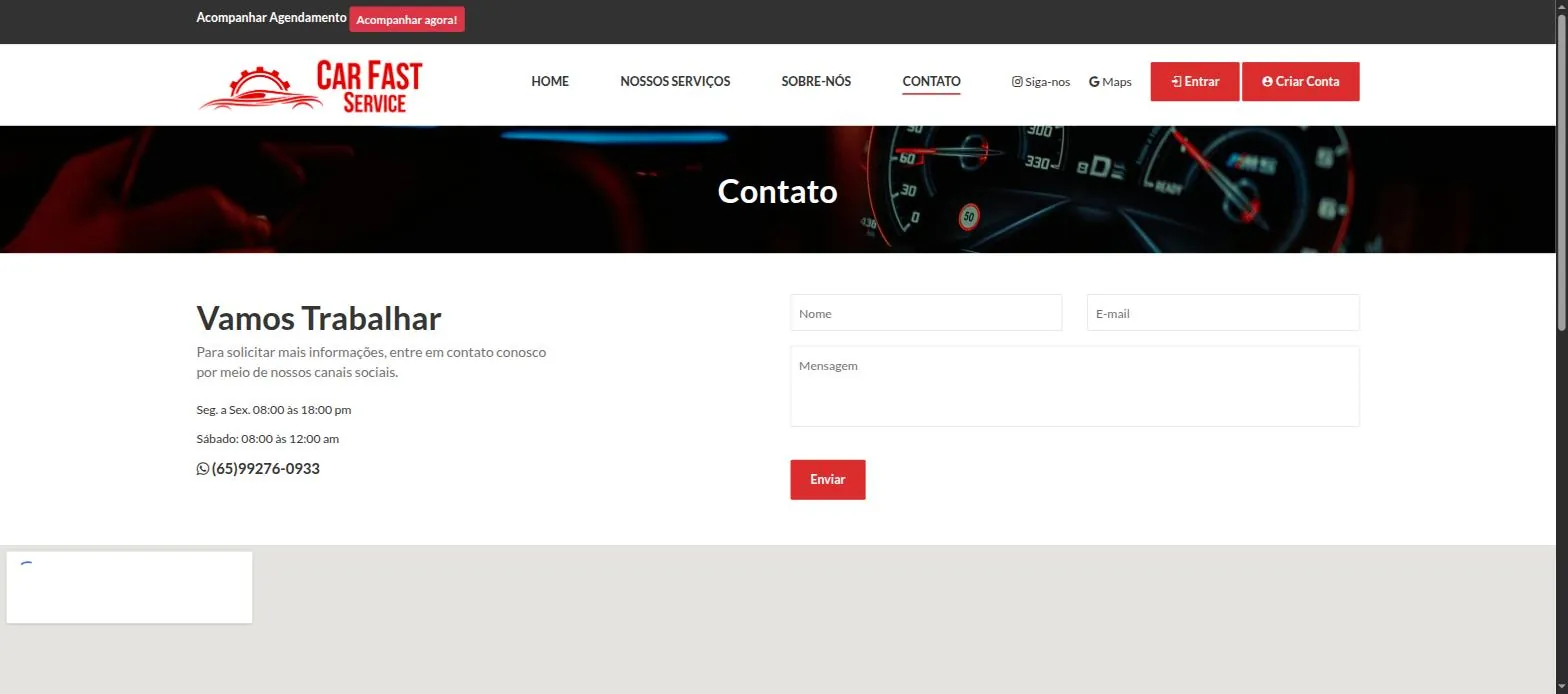Click the page vertical scrollbar thumb

pyautogui.click(x=1561, y=175)
